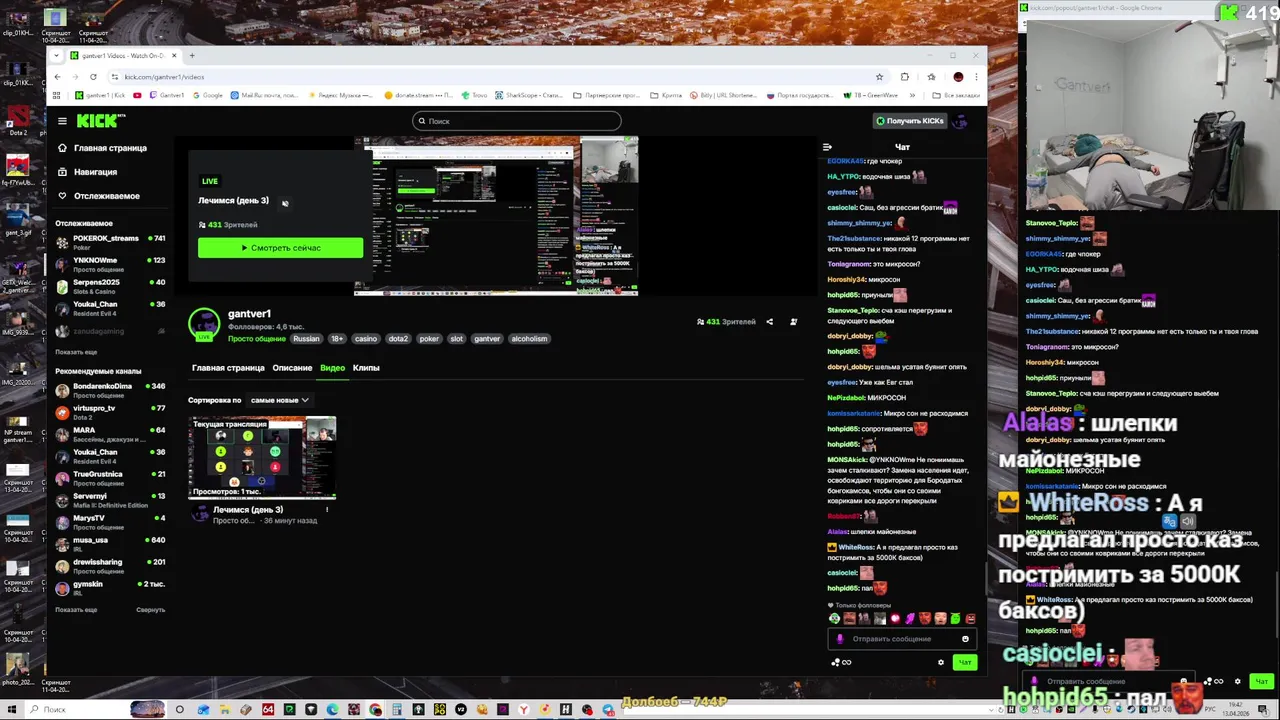Click the Chrome back arrow
Screen dimensions: 1280x720
(x=58, y=77)
